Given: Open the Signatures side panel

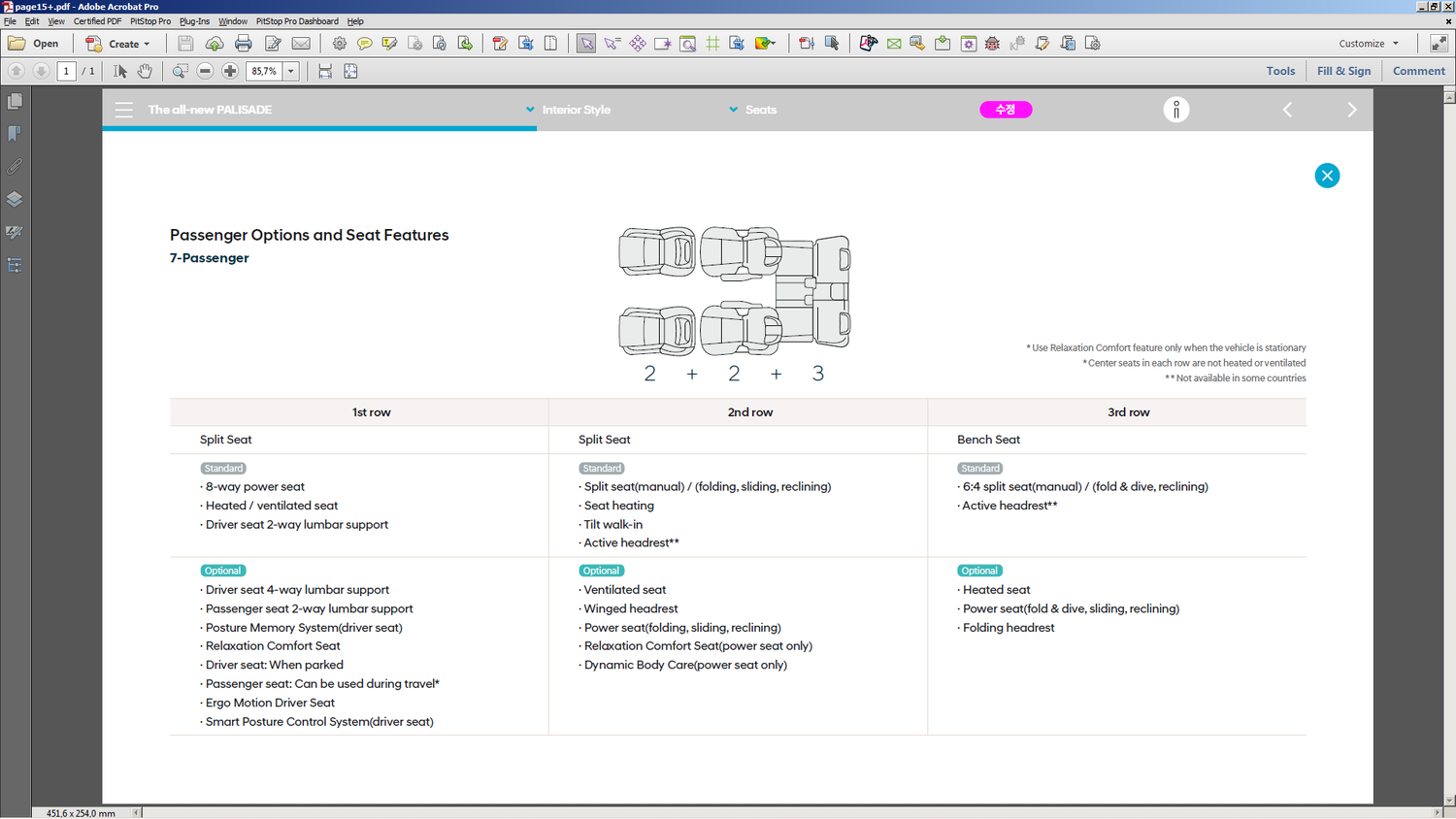Looking at the screenshot, I should click(x=15, y=233).
